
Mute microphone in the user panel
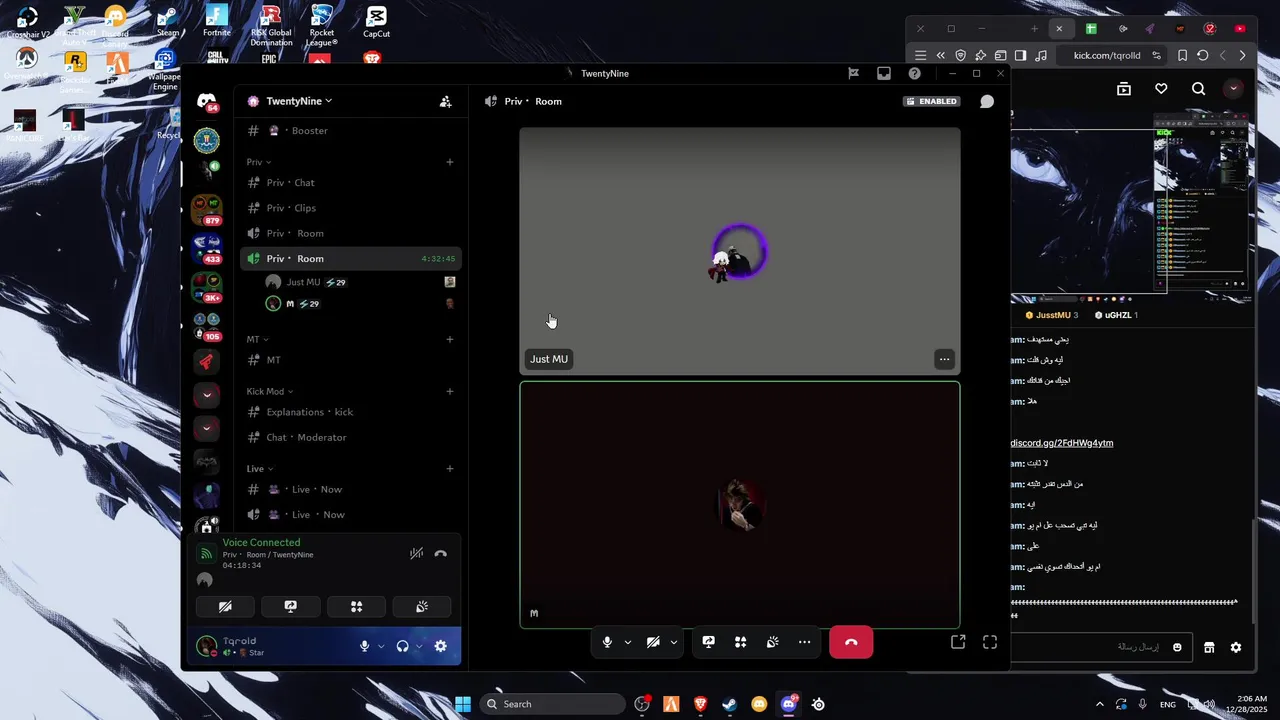click(365, 646)
